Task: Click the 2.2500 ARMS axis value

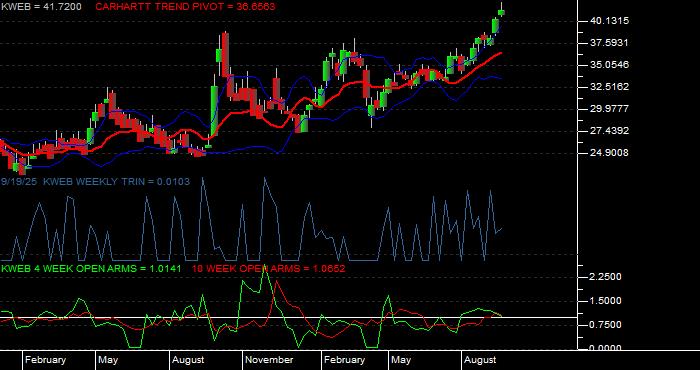Action: coord(605,277)
